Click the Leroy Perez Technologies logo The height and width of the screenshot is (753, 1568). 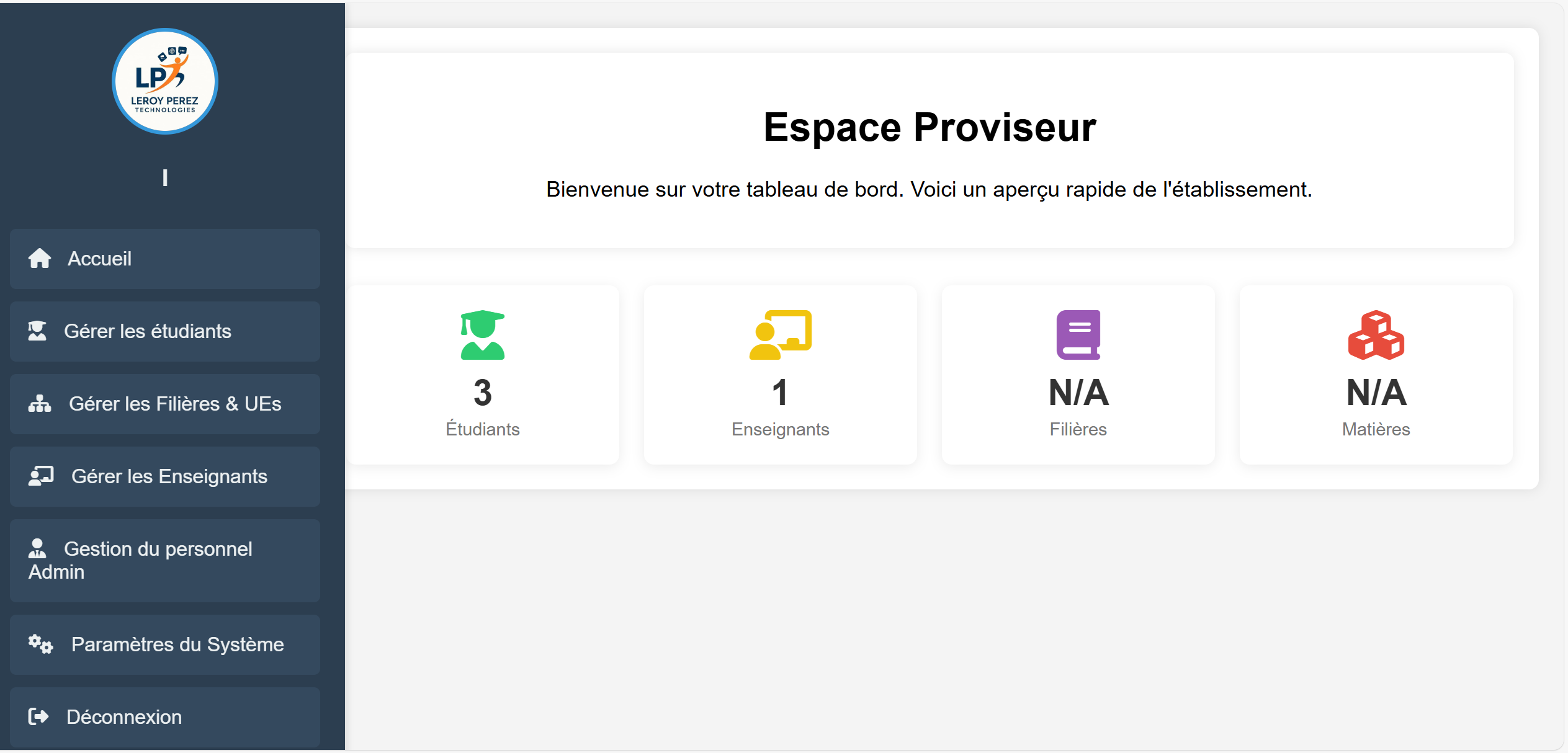164,81
